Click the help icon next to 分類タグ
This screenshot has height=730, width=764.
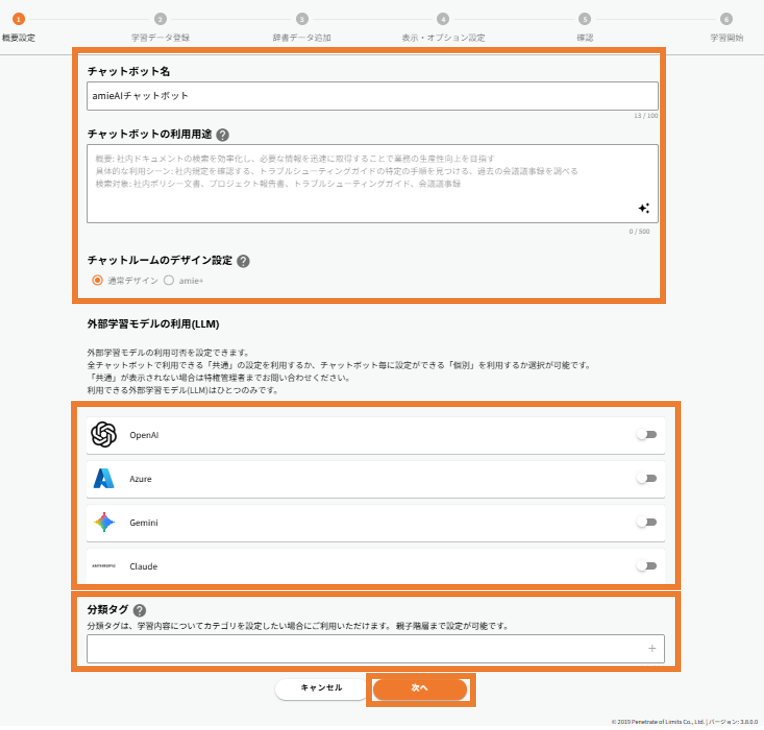coord(139,611)
